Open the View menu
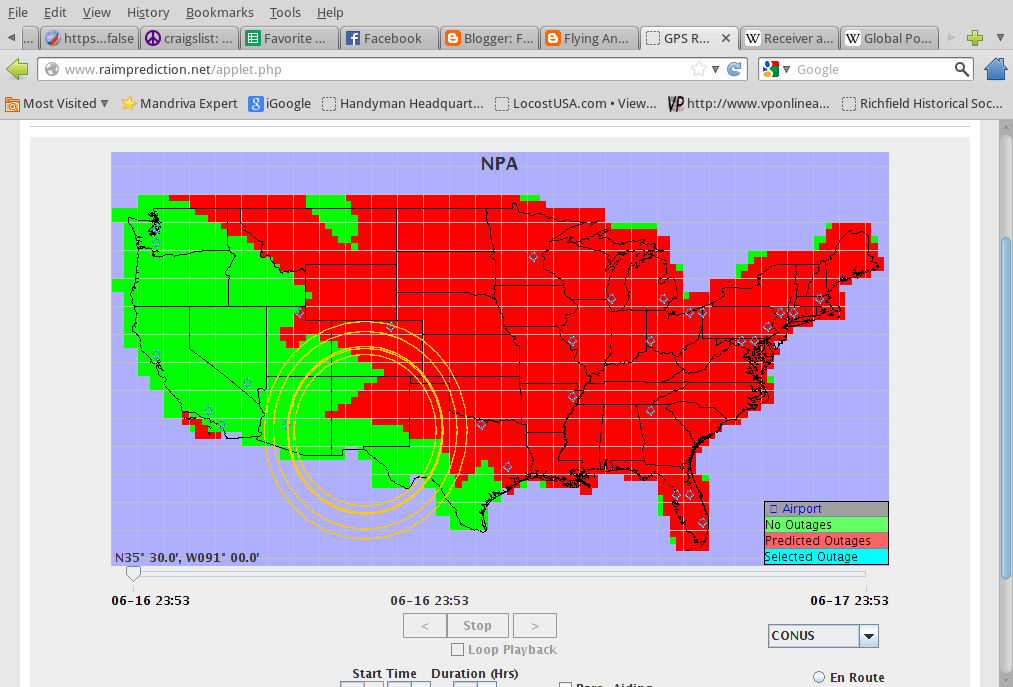Screen dimensions: 1013x687 [x=96, y=12]
